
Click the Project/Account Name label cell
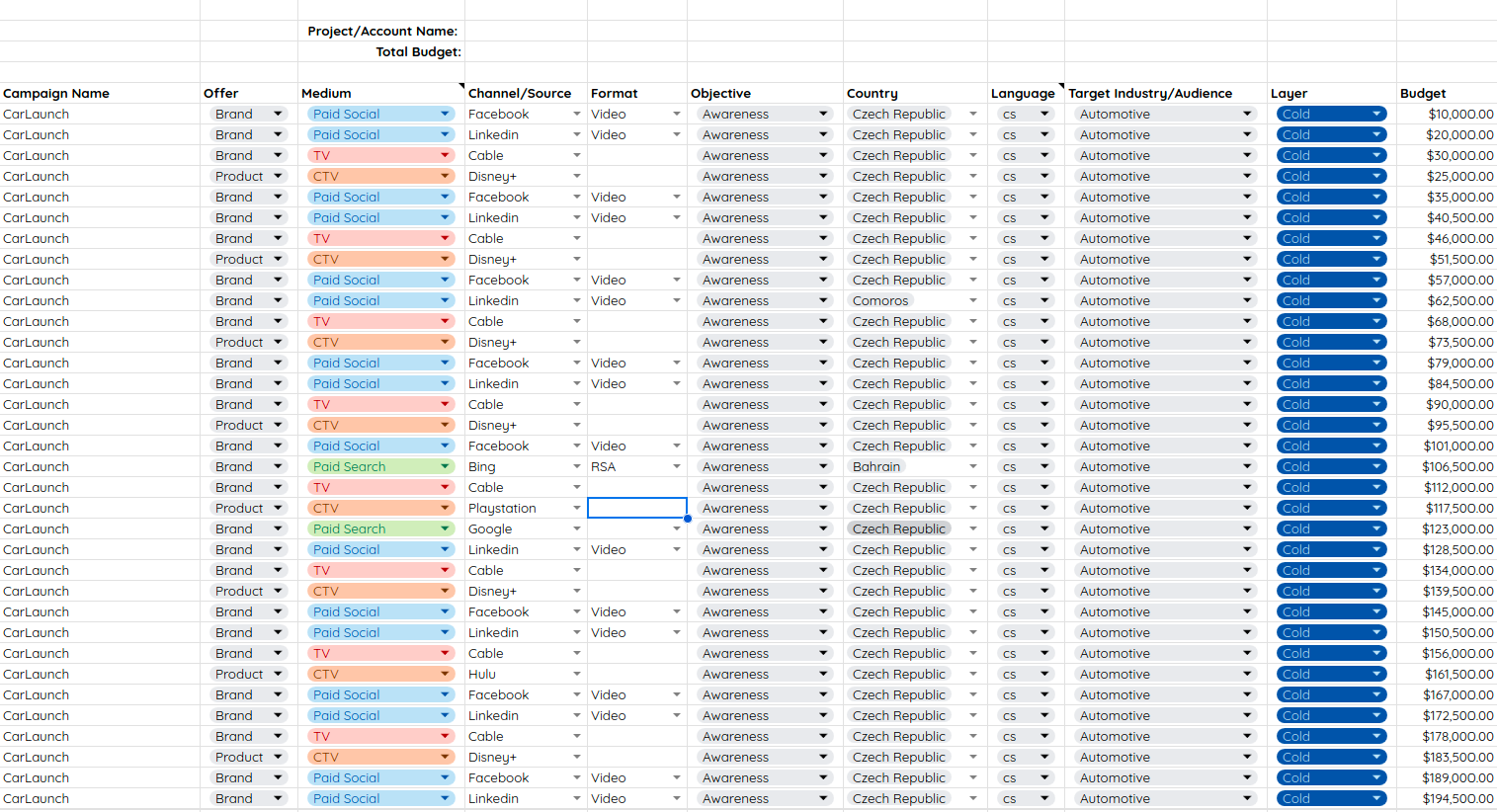coord(381,31)
